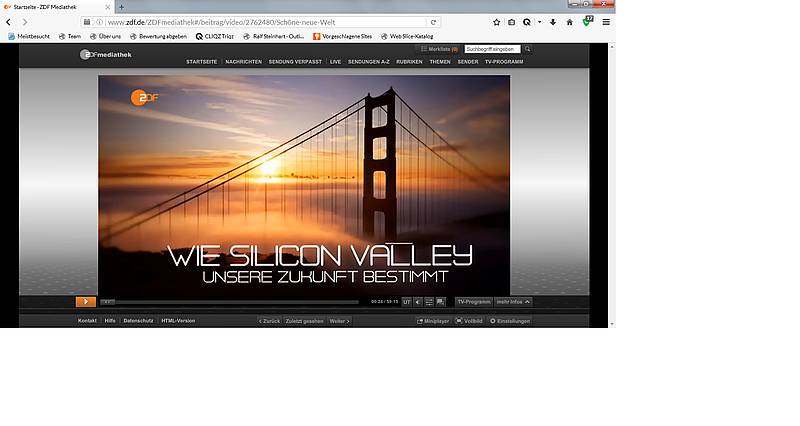Open the Einstellungen settings

510,321
